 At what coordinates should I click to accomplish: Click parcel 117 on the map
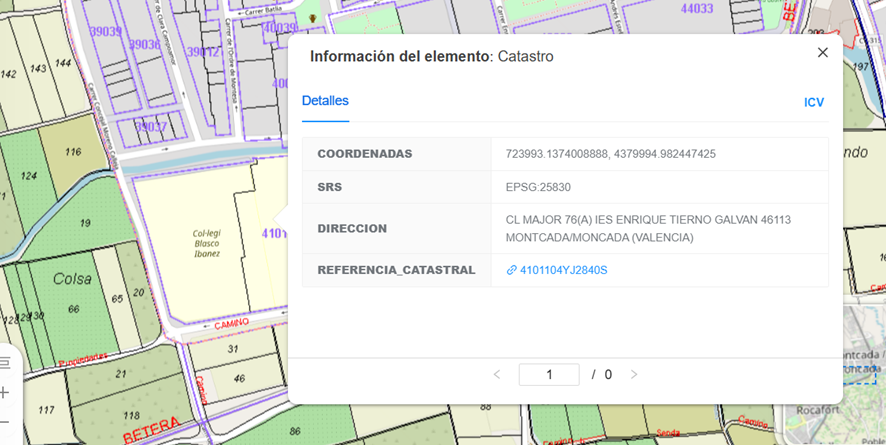(46, 410)
